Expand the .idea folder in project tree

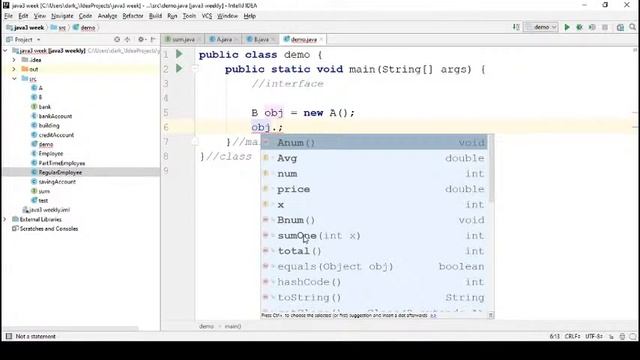tap(14, 60)
